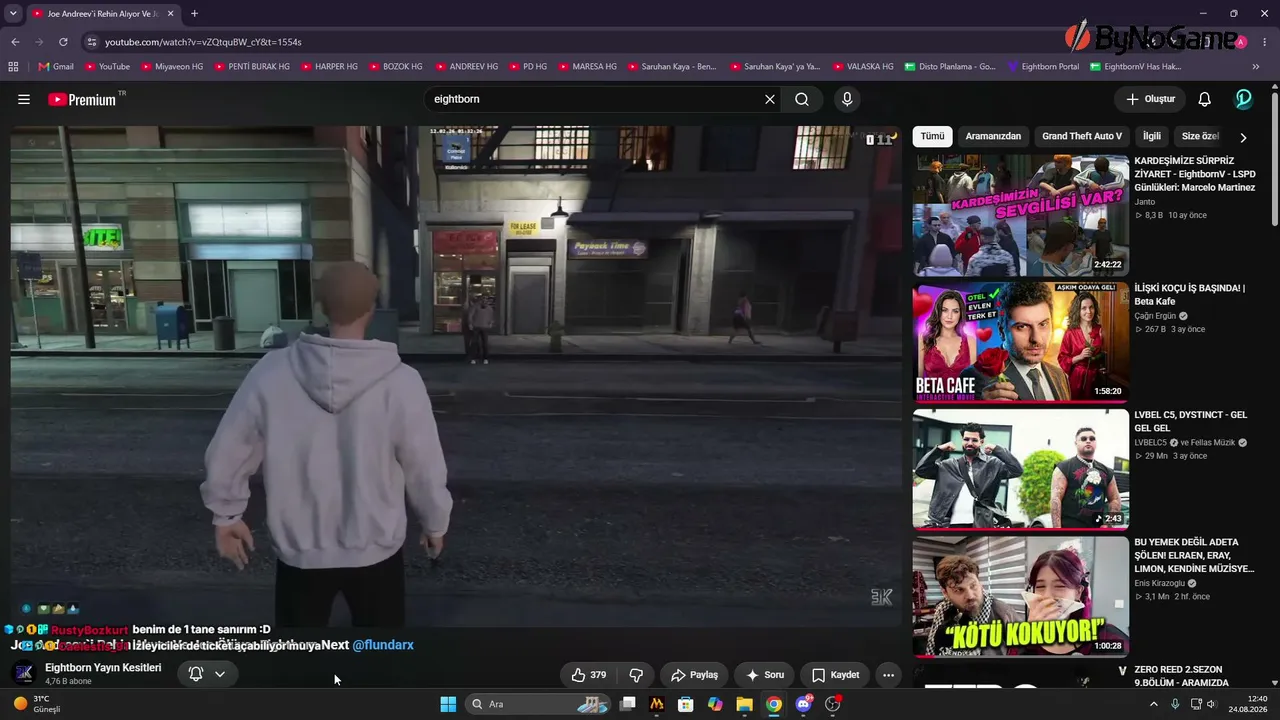1280x720 pixels.
Task: Open Eightborn Yayın Kesitleri channel name
Action: [103, 668]
